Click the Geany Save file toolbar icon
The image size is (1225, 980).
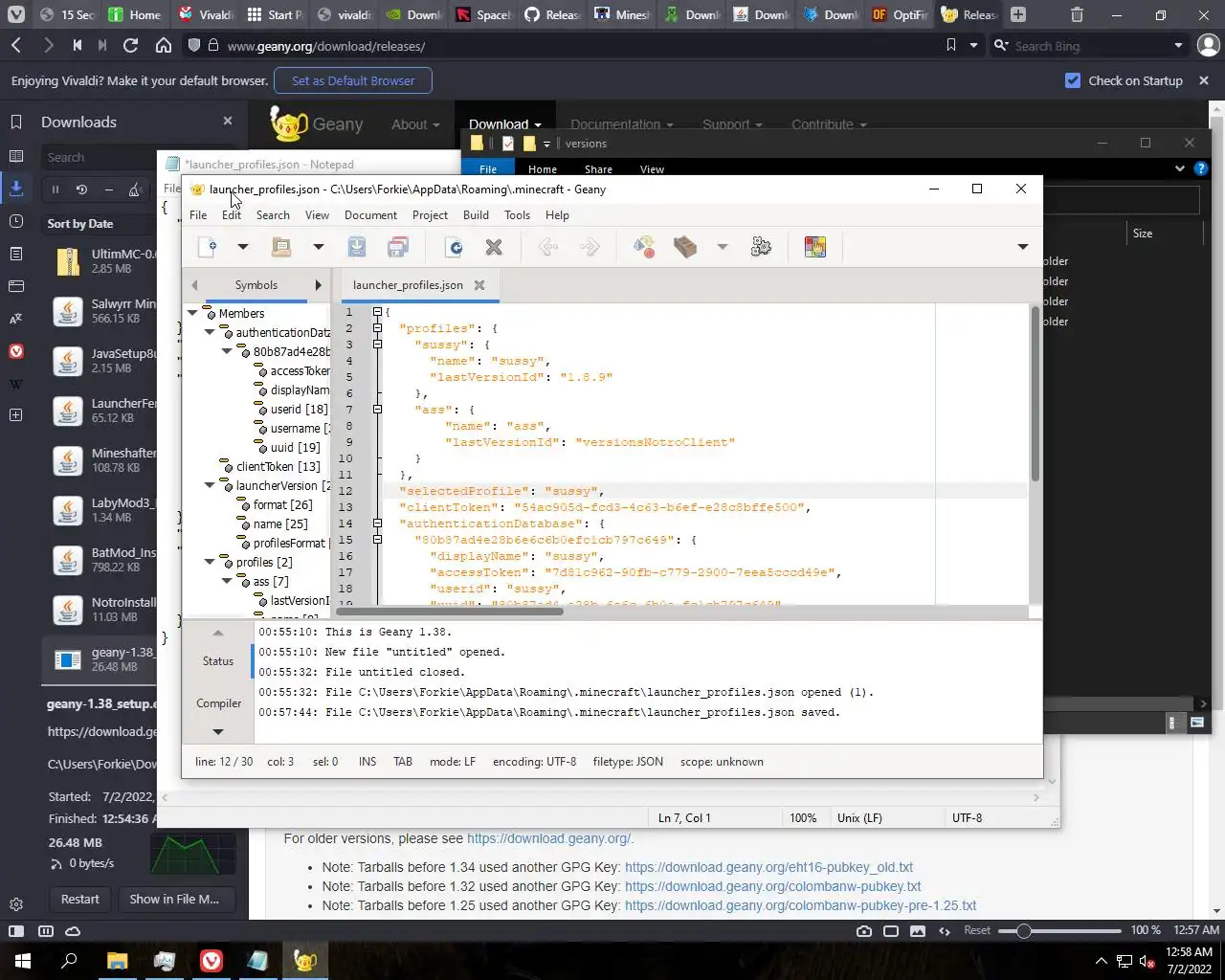357,247
